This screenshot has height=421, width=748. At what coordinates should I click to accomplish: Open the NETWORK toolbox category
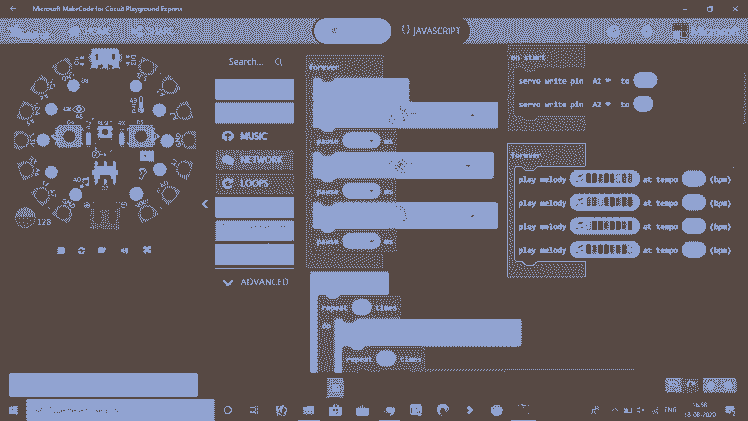pos(254,160)
